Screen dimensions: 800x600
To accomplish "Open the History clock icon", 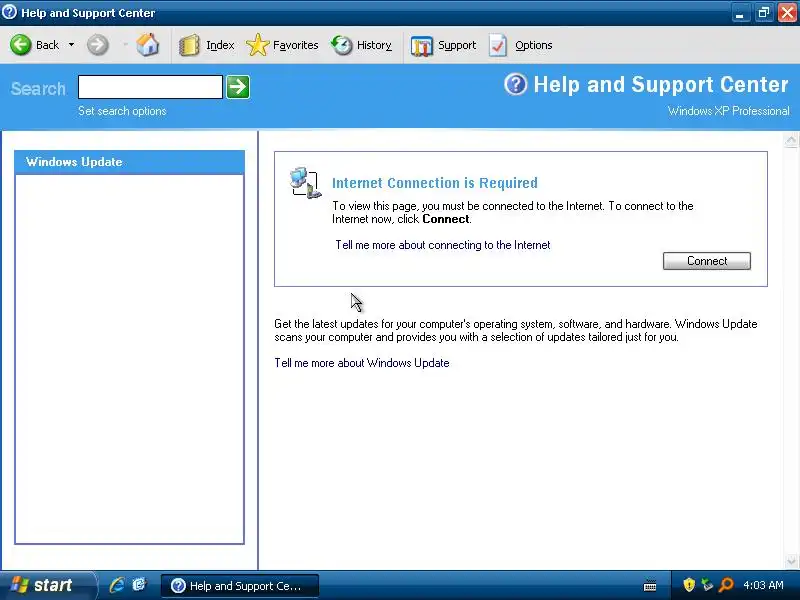I will point(342,45).
